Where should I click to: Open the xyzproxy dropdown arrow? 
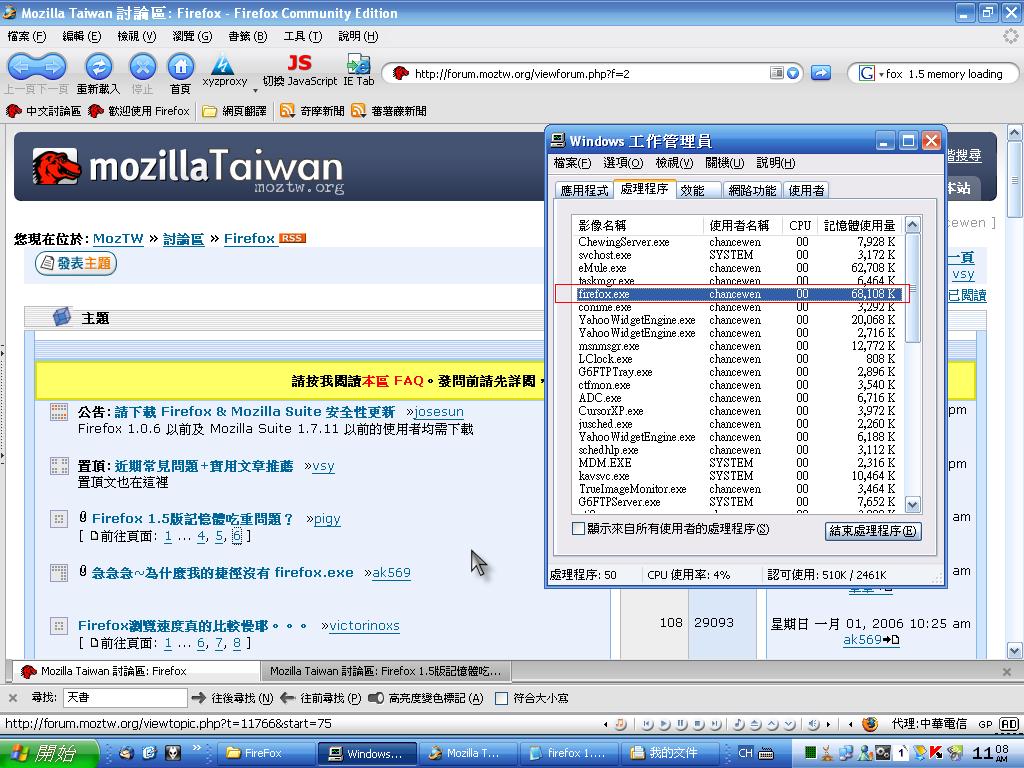click(255, 90)
